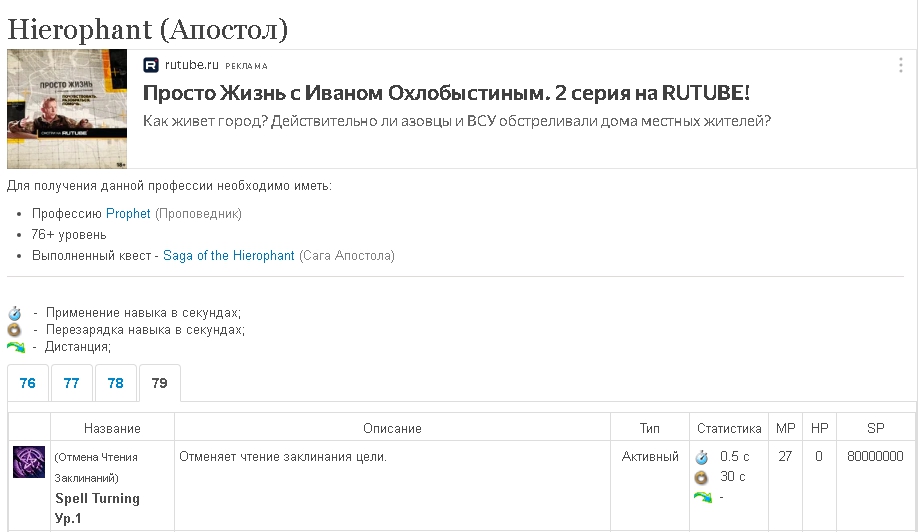Click the Spell Turning skill name

(x=97, y=499)
